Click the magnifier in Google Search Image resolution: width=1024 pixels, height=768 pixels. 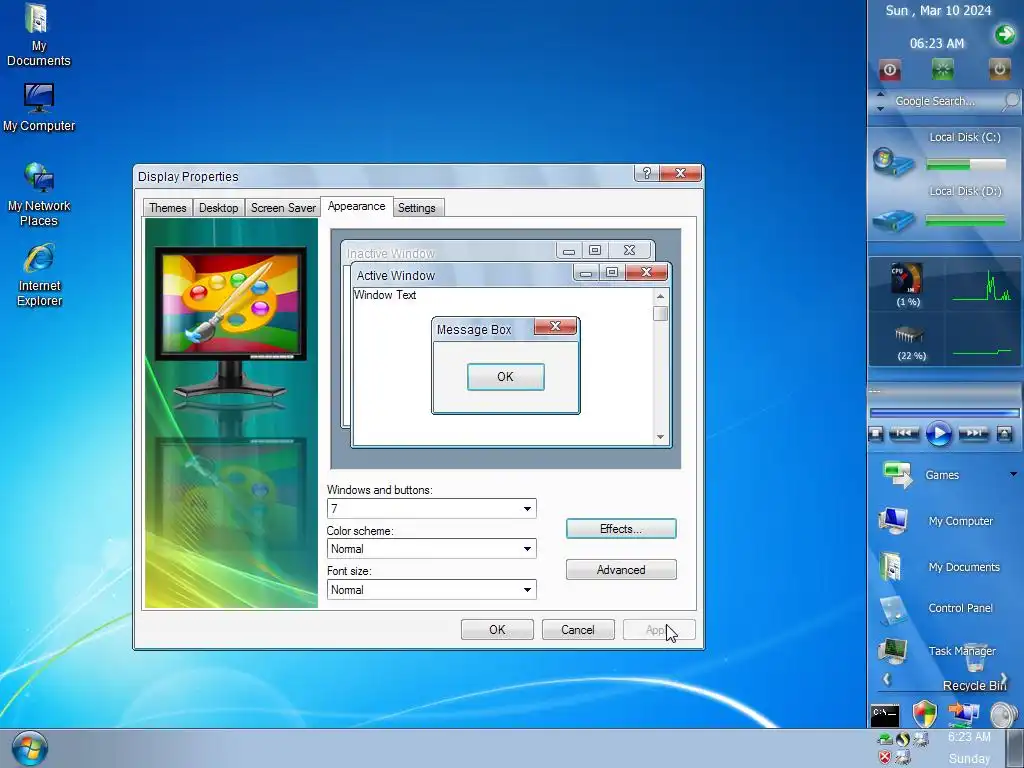click(x=1010, y=101)
